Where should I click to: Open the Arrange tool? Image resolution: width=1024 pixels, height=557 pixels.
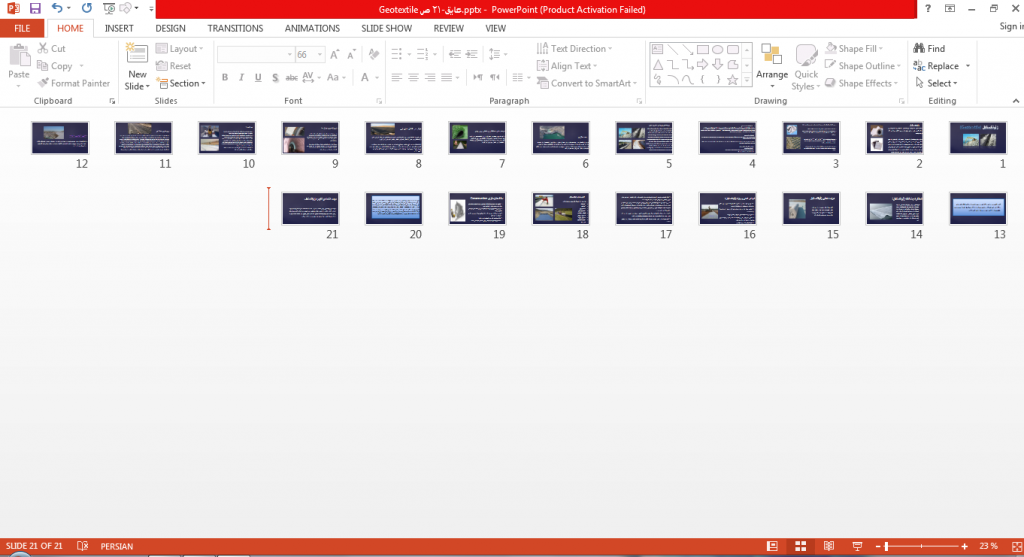pyautogui.click(x=771, y=67)
